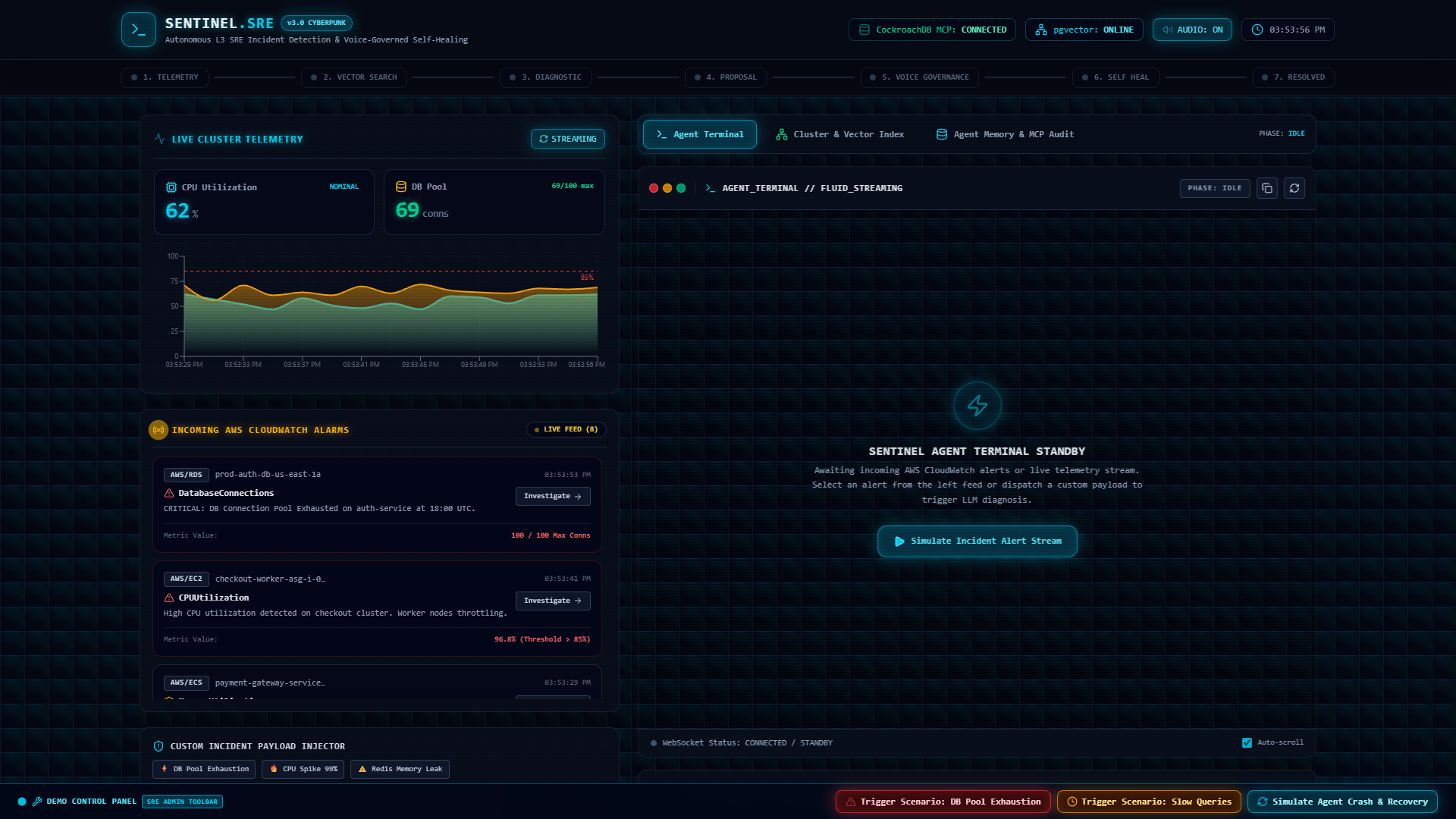Toggle AUDIO: ON switch
This screenshot has height=819, width=1456.
pos(1192,30)
